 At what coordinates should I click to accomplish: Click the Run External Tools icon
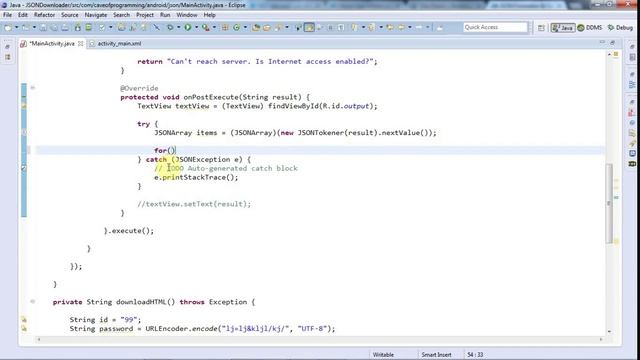205,27
